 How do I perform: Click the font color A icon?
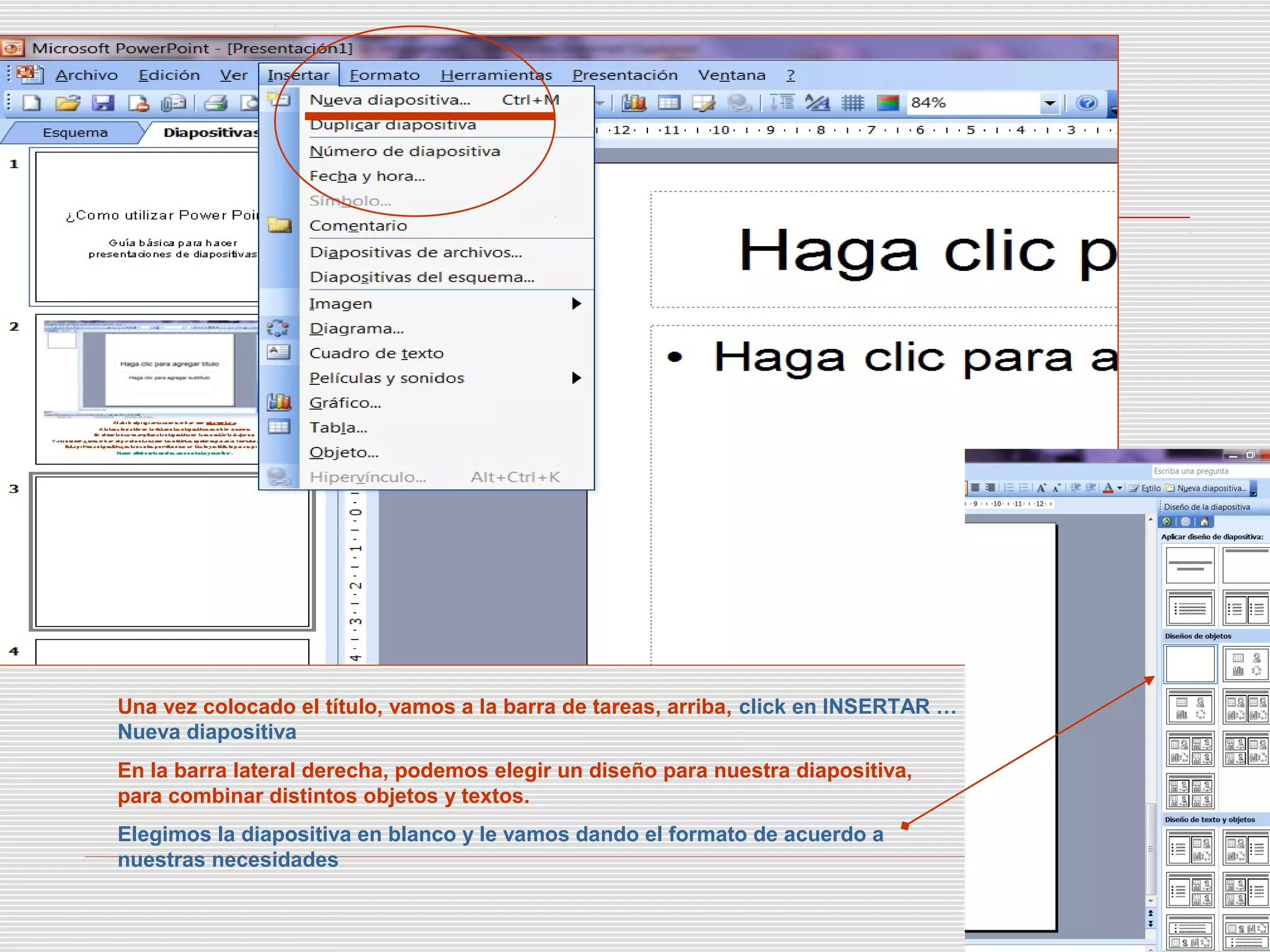point(1108,488)
